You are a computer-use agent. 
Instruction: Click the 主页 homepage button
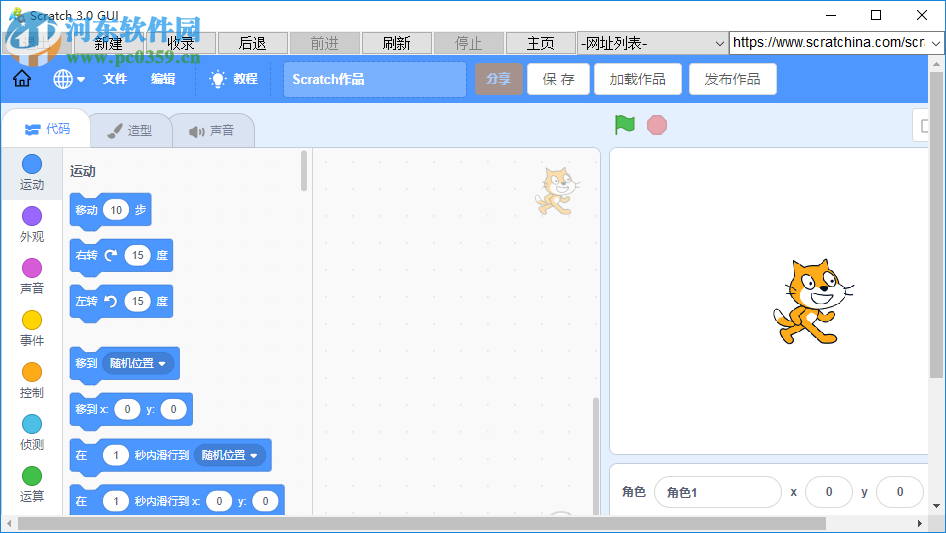click(541, 43)
